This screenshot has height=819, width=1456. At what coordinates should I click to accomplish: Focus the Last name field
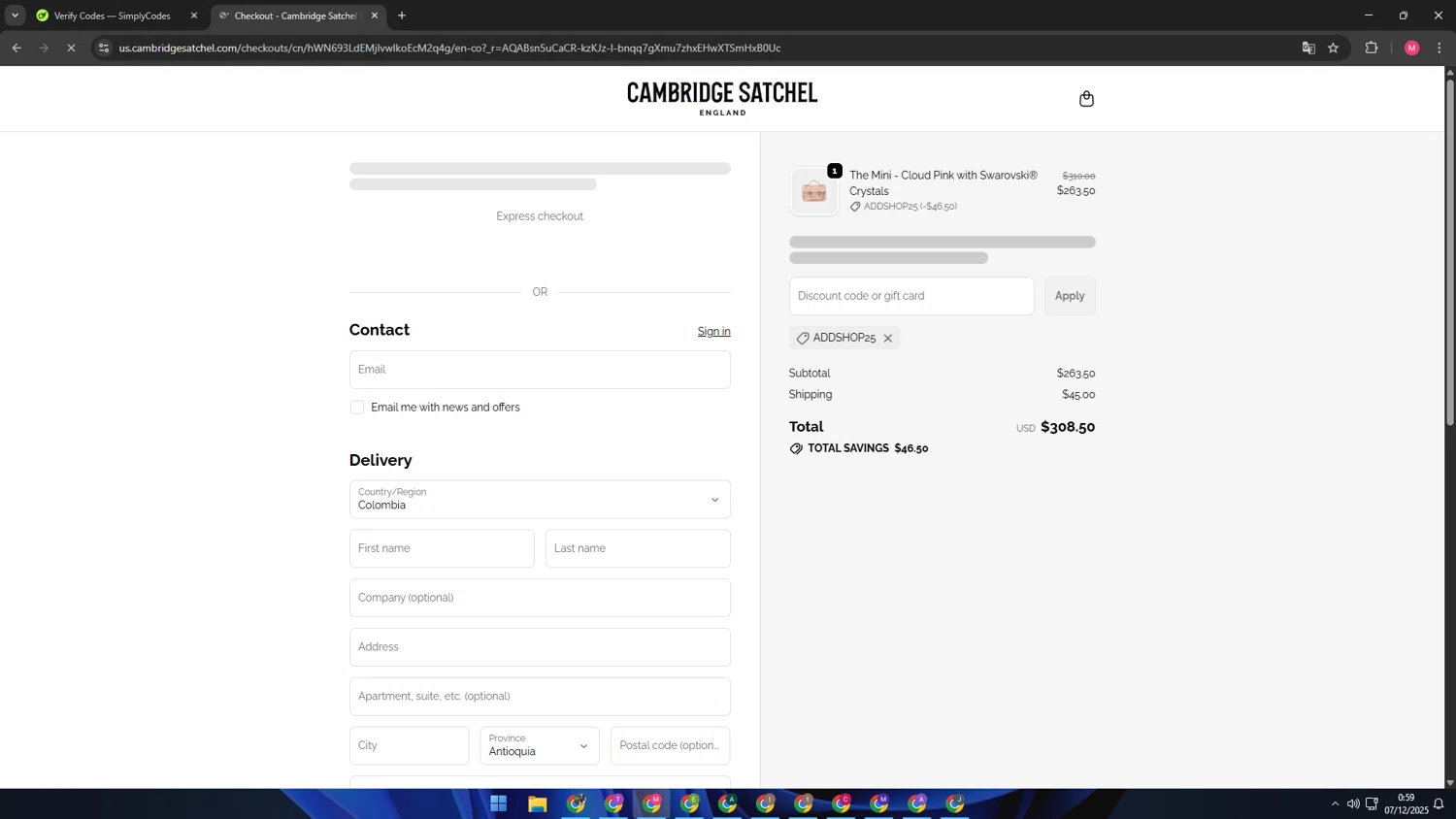tap(638, 548)
